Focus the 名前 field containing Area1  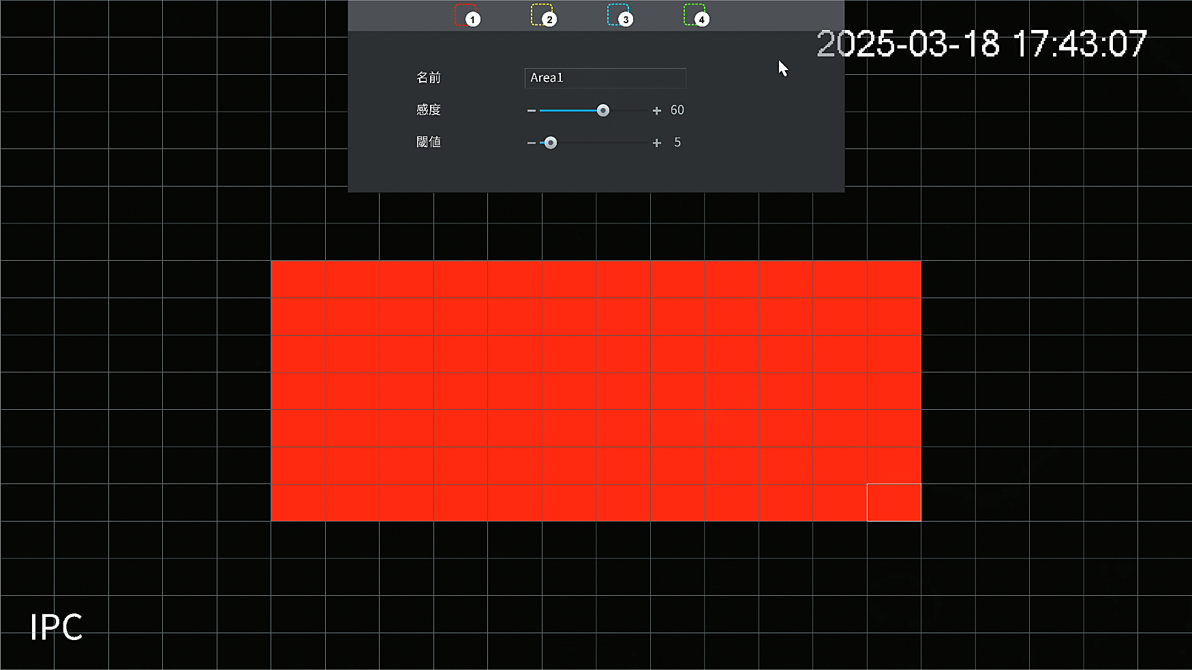(x=605, y=78)
